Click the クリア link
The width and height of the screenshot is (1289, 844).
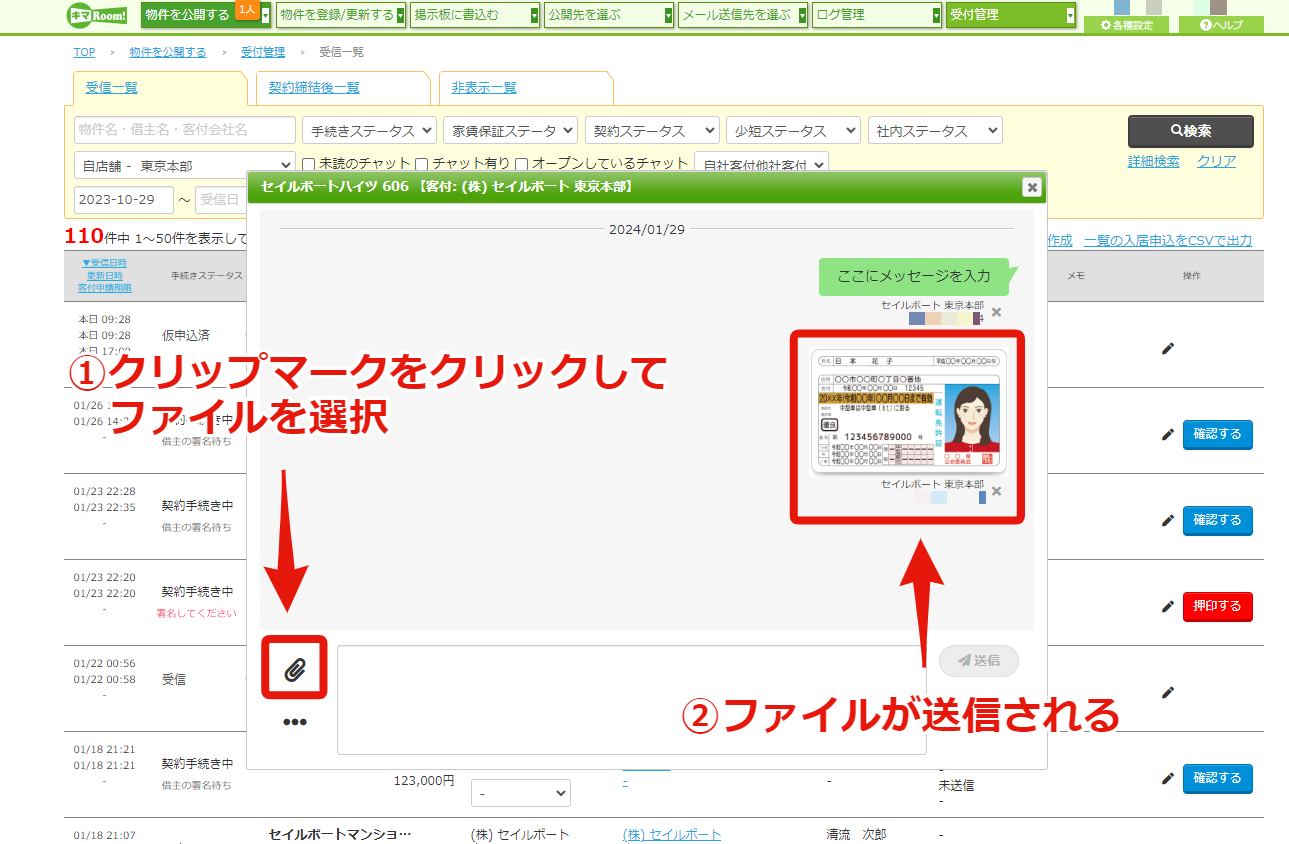(x=1216, y=162)
